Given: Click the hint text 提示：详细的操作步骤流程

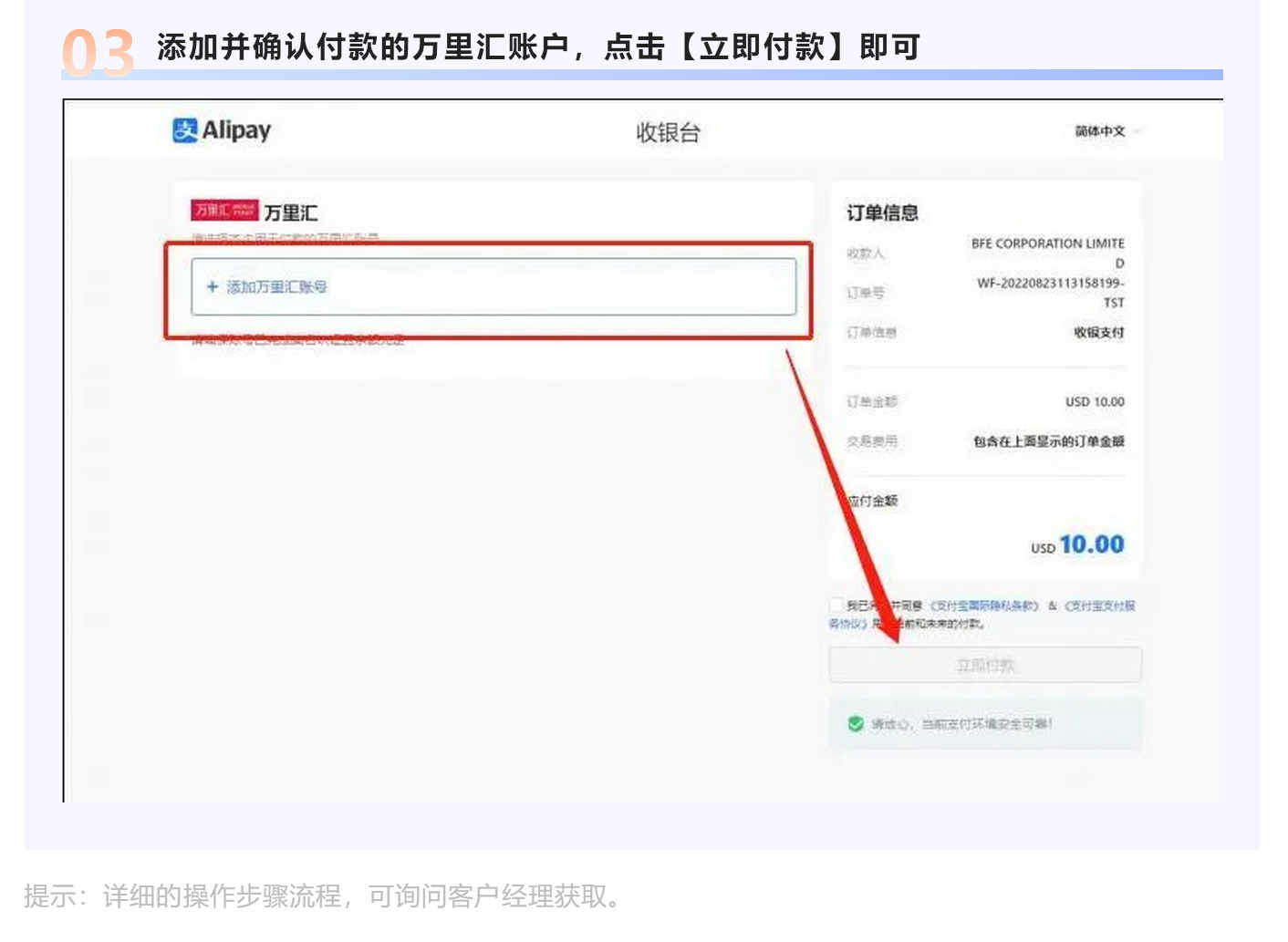Looking at the screenshot, I should coord(183,895).
